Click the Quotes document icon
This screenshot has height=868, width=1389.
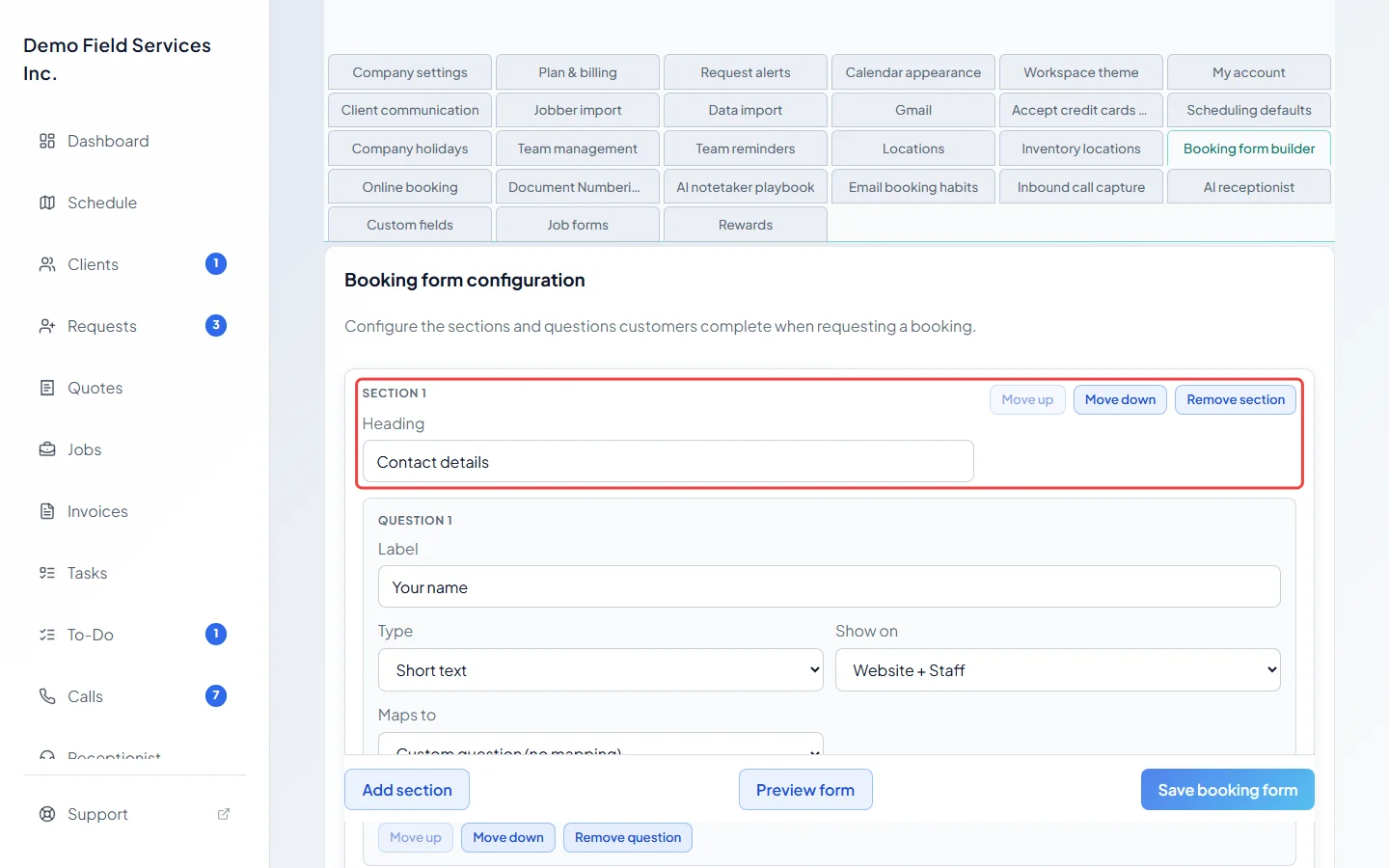point(47,388)
